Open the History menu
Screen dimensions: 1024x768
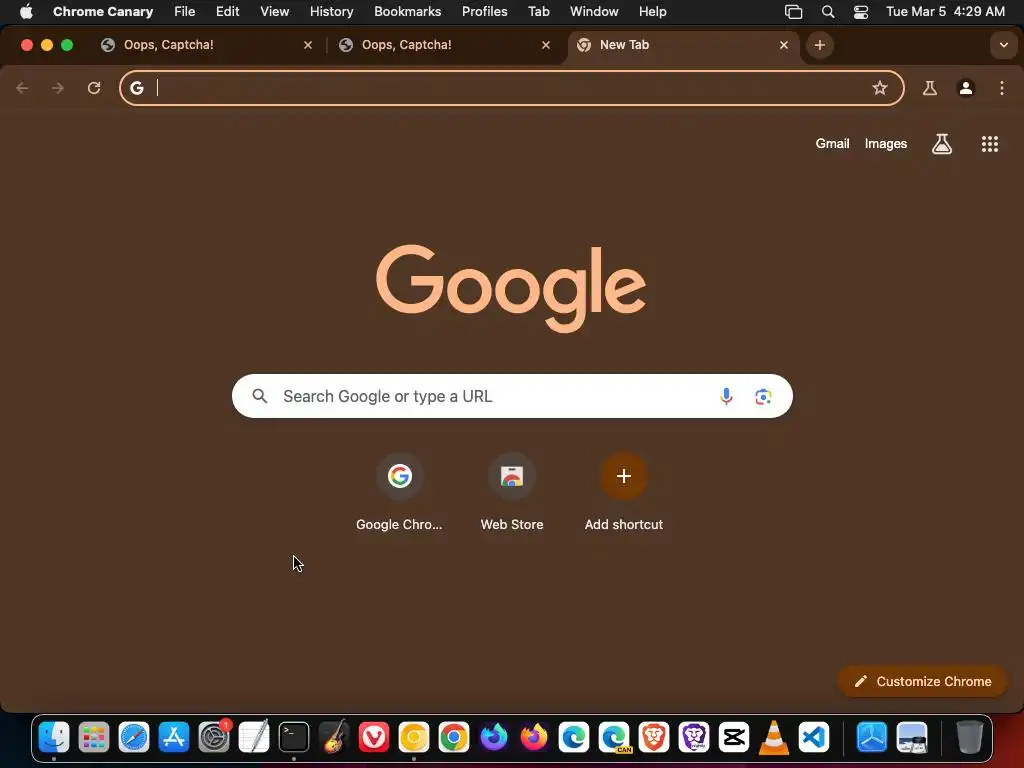(331, 11)
